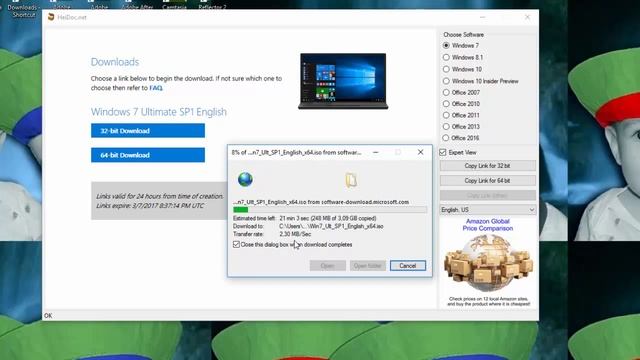Select the Windows 10 radio button
Screen dimensions: 640x360
click(446, 69)
